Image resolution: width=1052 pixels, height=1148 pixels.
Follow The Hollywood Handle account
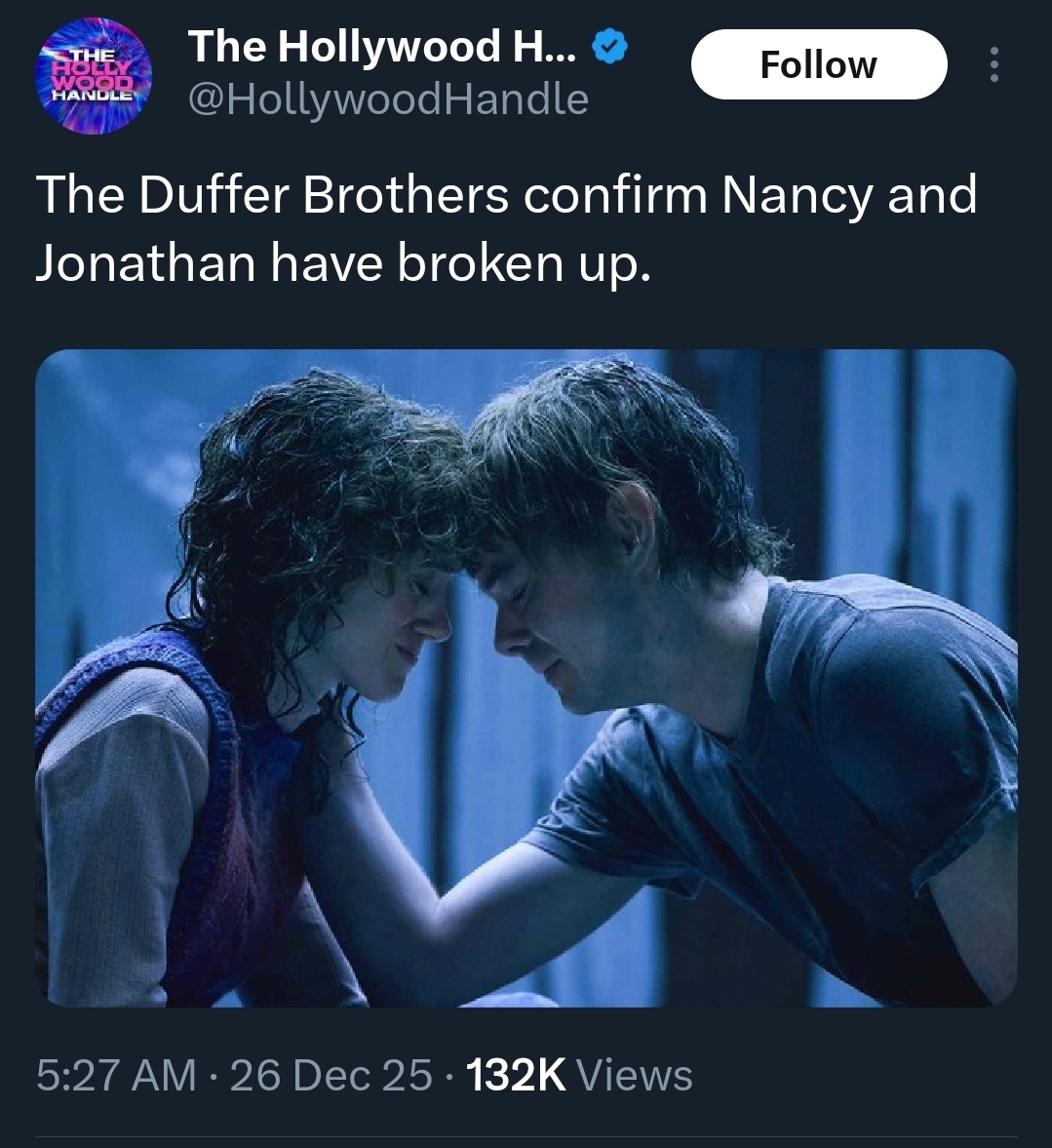point(818,64)
